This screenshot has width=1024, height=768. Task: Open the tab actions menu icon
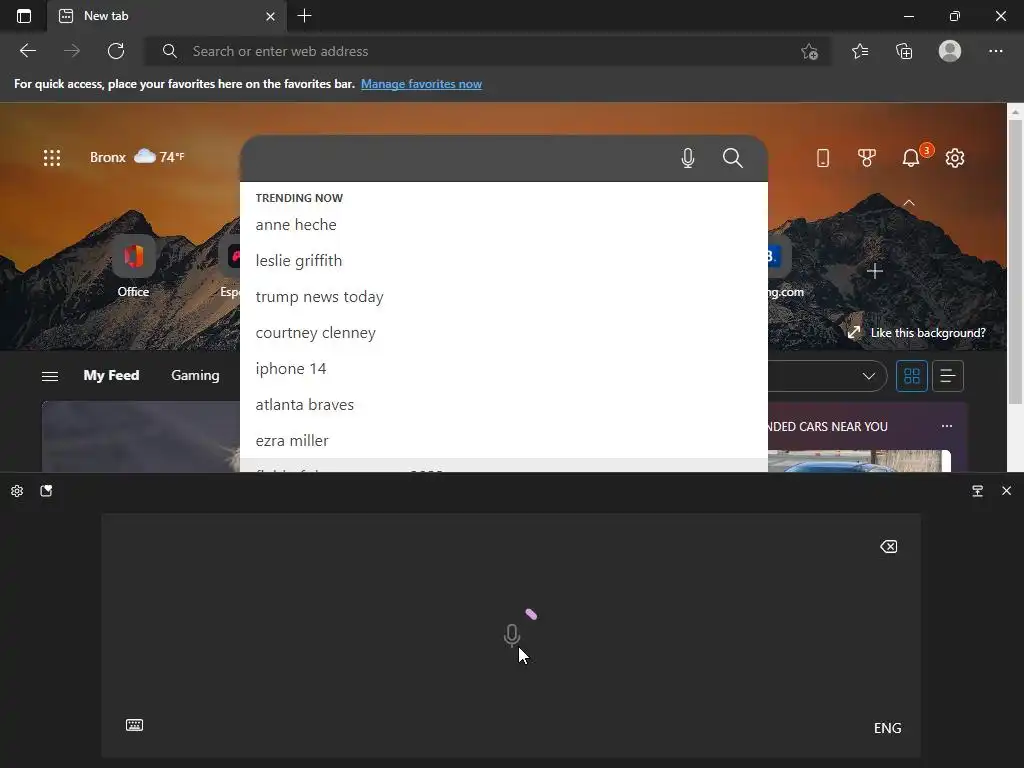tap(24, 16)
